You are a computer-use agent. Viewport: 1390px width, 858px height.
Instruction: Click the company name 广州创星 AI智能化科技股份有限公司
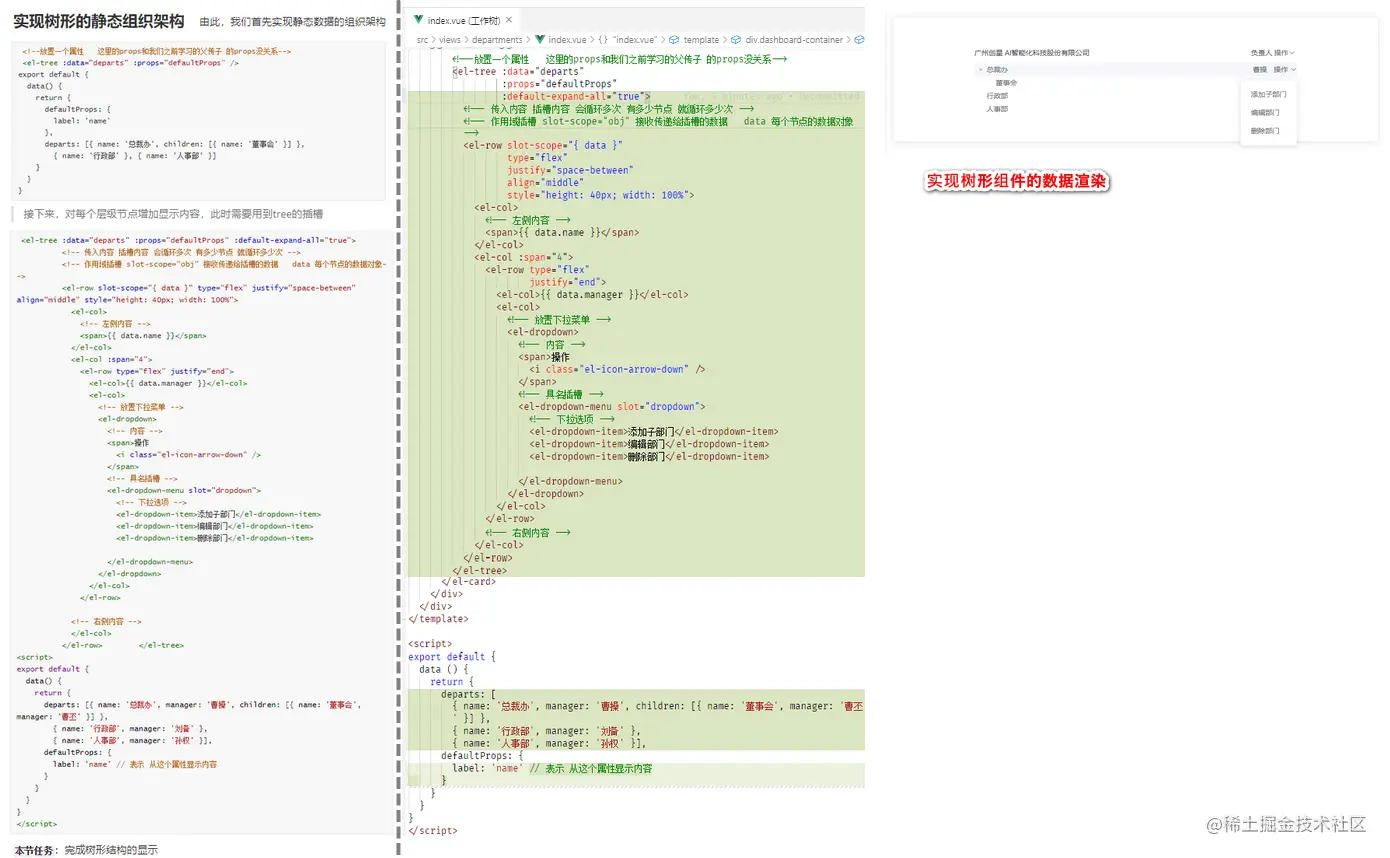coord(1032,52)
